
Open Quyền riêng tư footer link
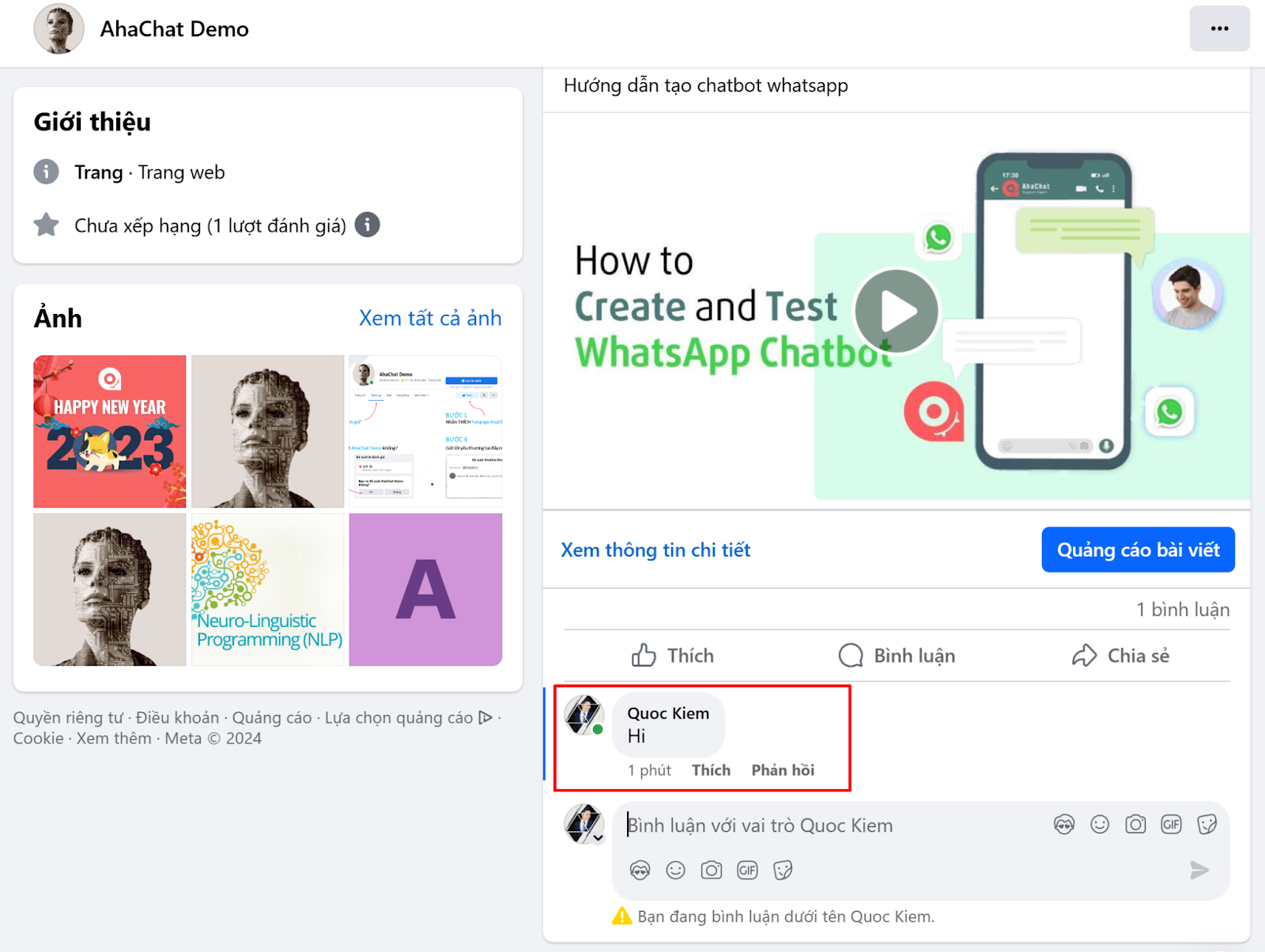tap(68, 717)
